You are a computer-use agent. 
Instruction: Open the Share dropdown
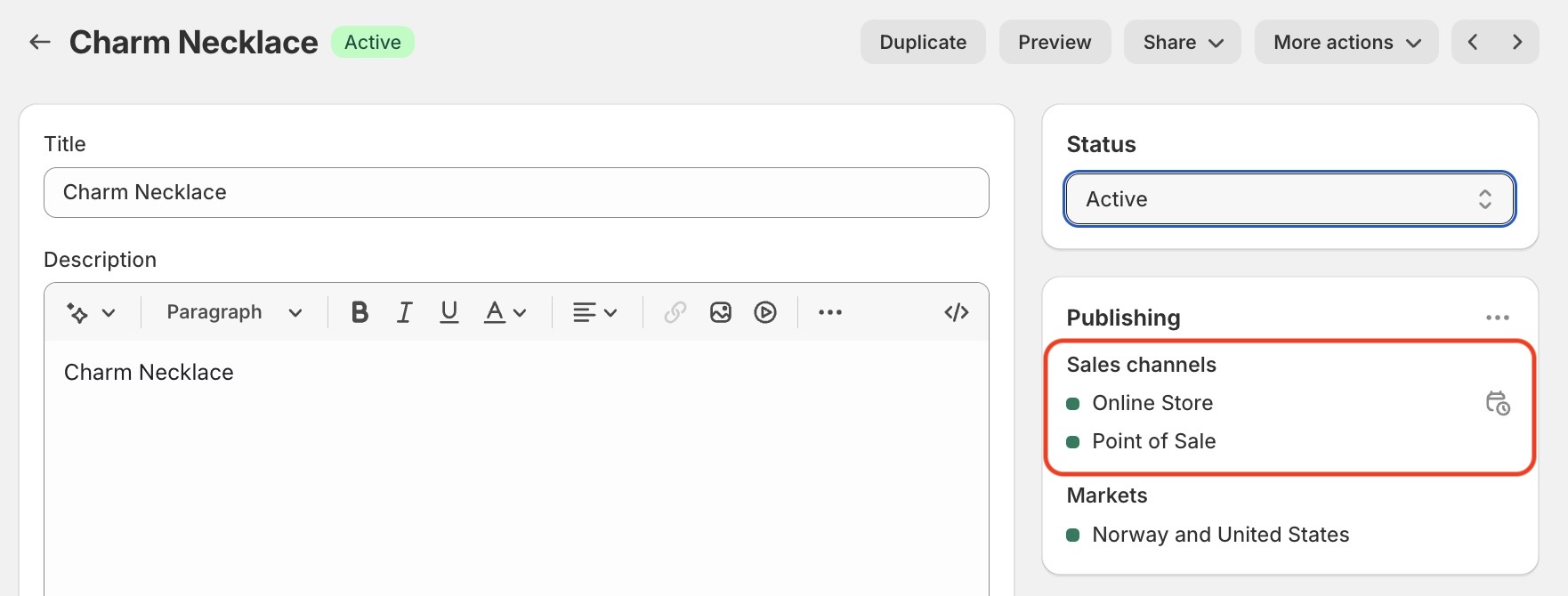click(x=1183, y=42)
